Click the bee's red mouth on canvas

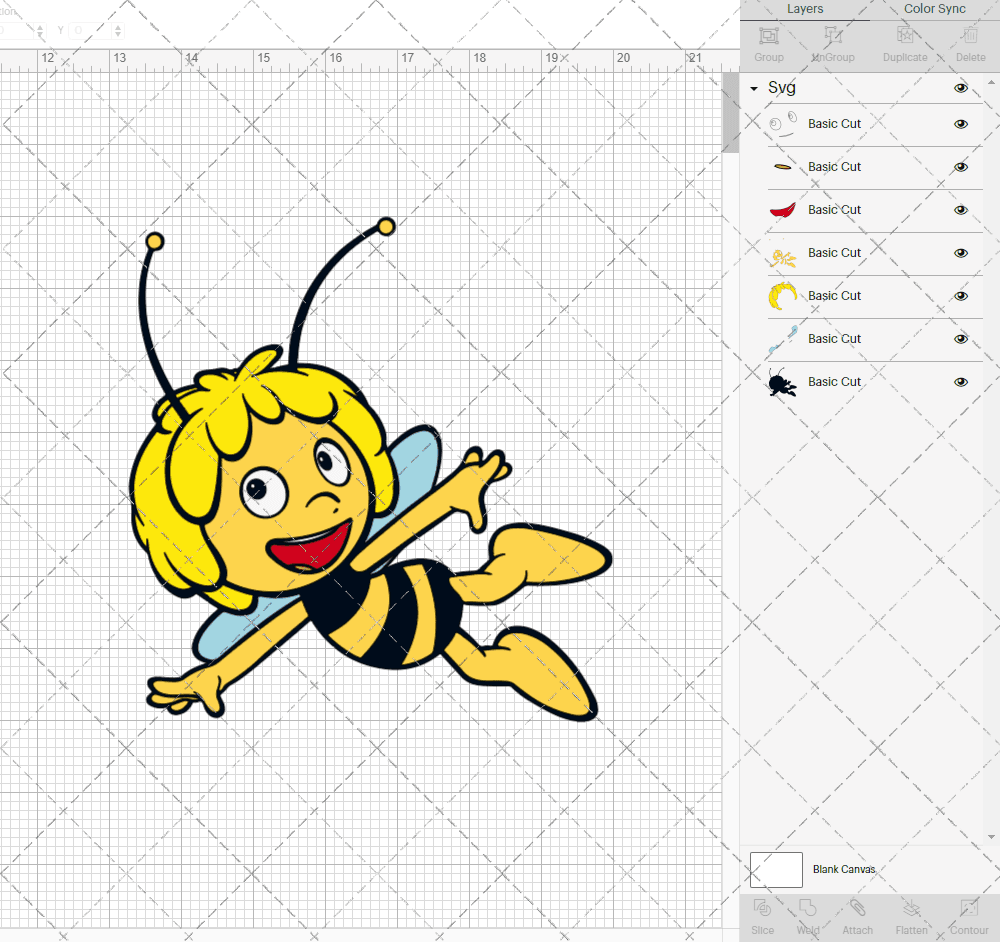point(312,550)
